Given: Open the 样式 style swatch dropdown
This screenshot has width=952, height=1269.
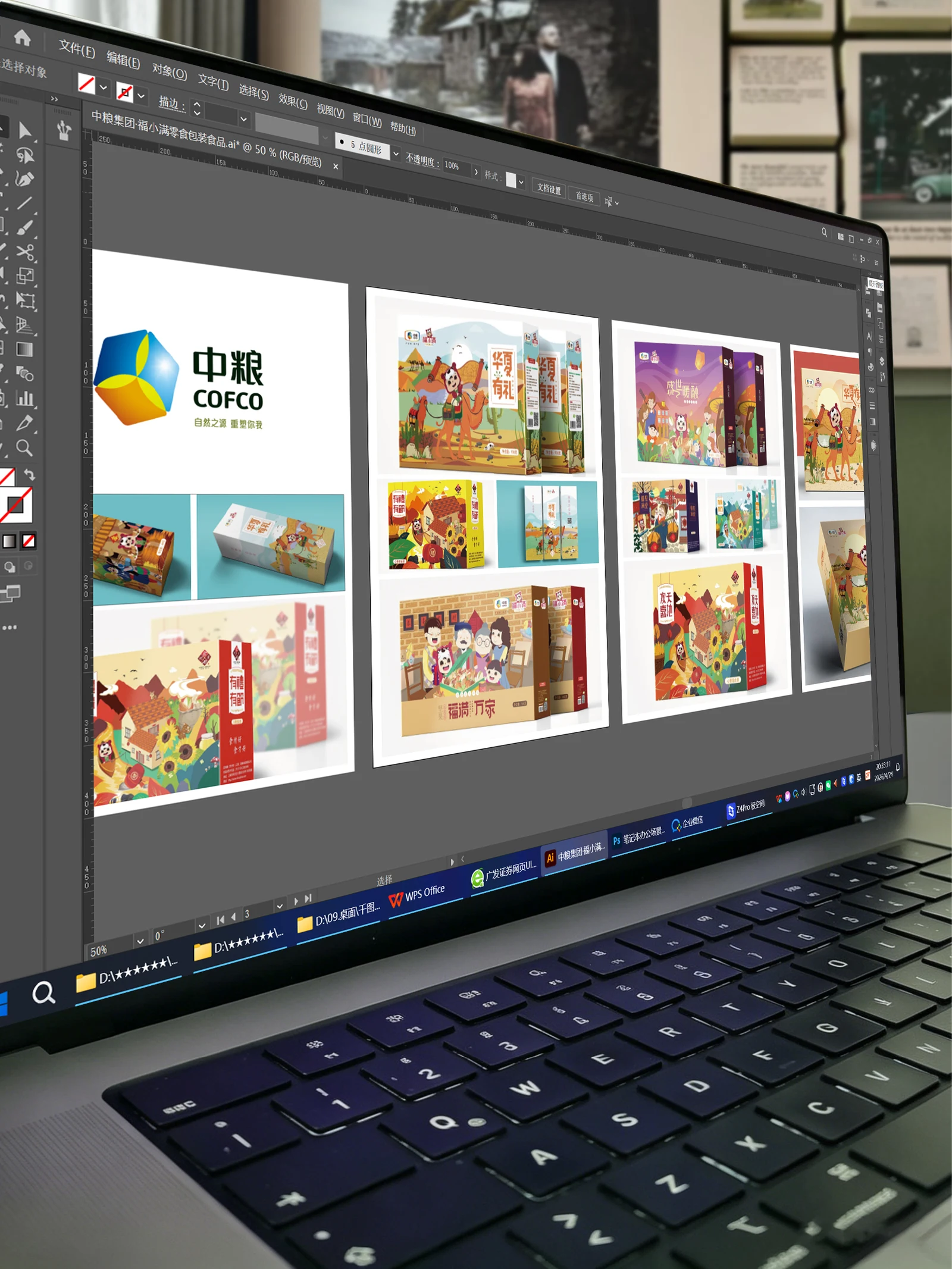Looking at the screenshot, I should (x=521, y=182).
